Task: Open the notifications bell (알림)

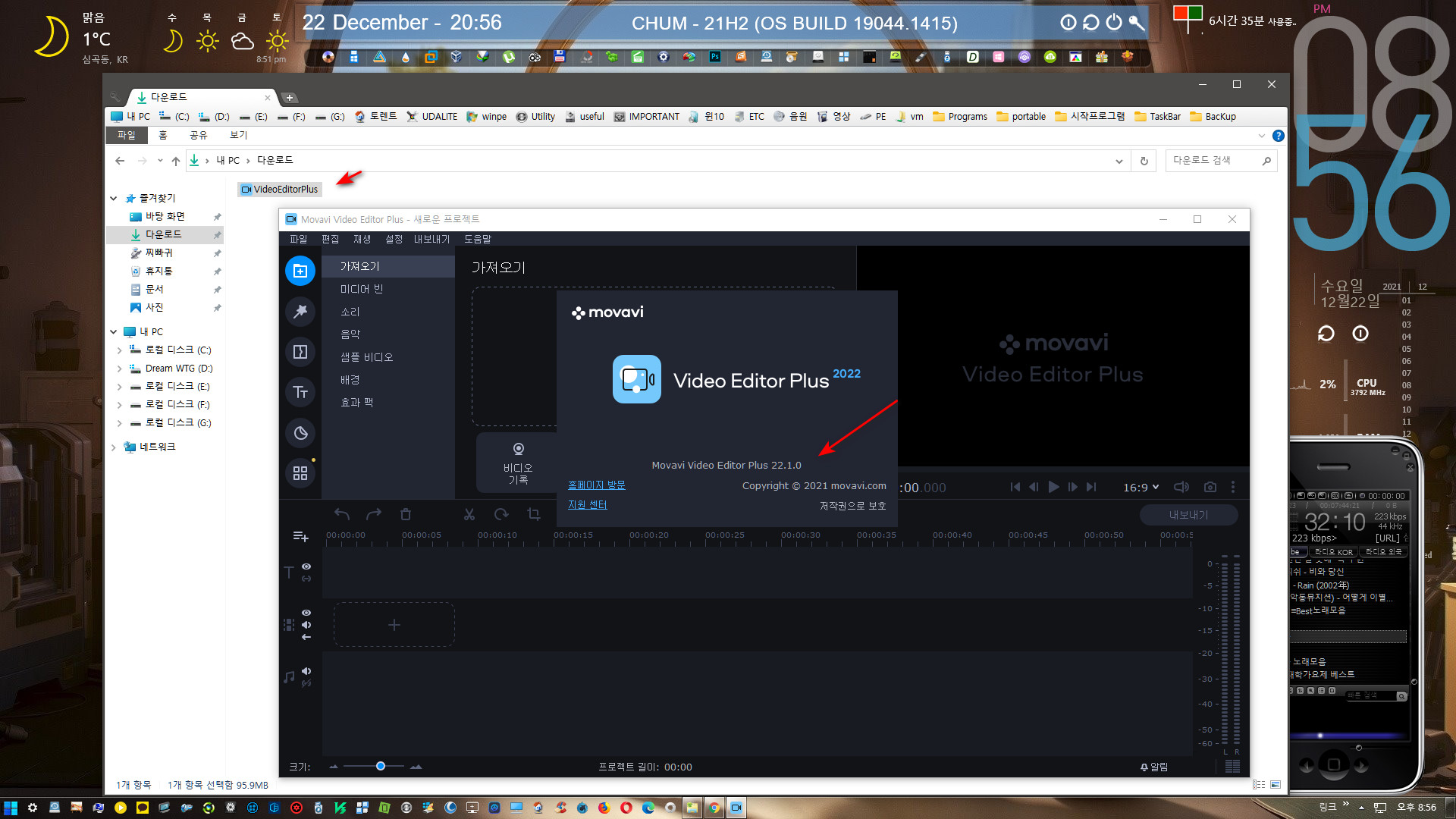Action: click(1154, 767)
